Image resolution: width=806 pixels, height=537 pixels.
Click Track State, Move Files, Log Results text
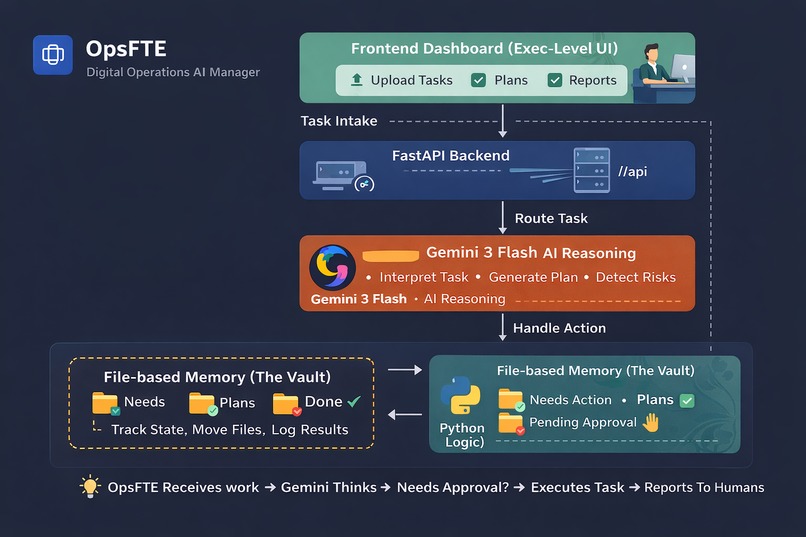coord(230,430)
